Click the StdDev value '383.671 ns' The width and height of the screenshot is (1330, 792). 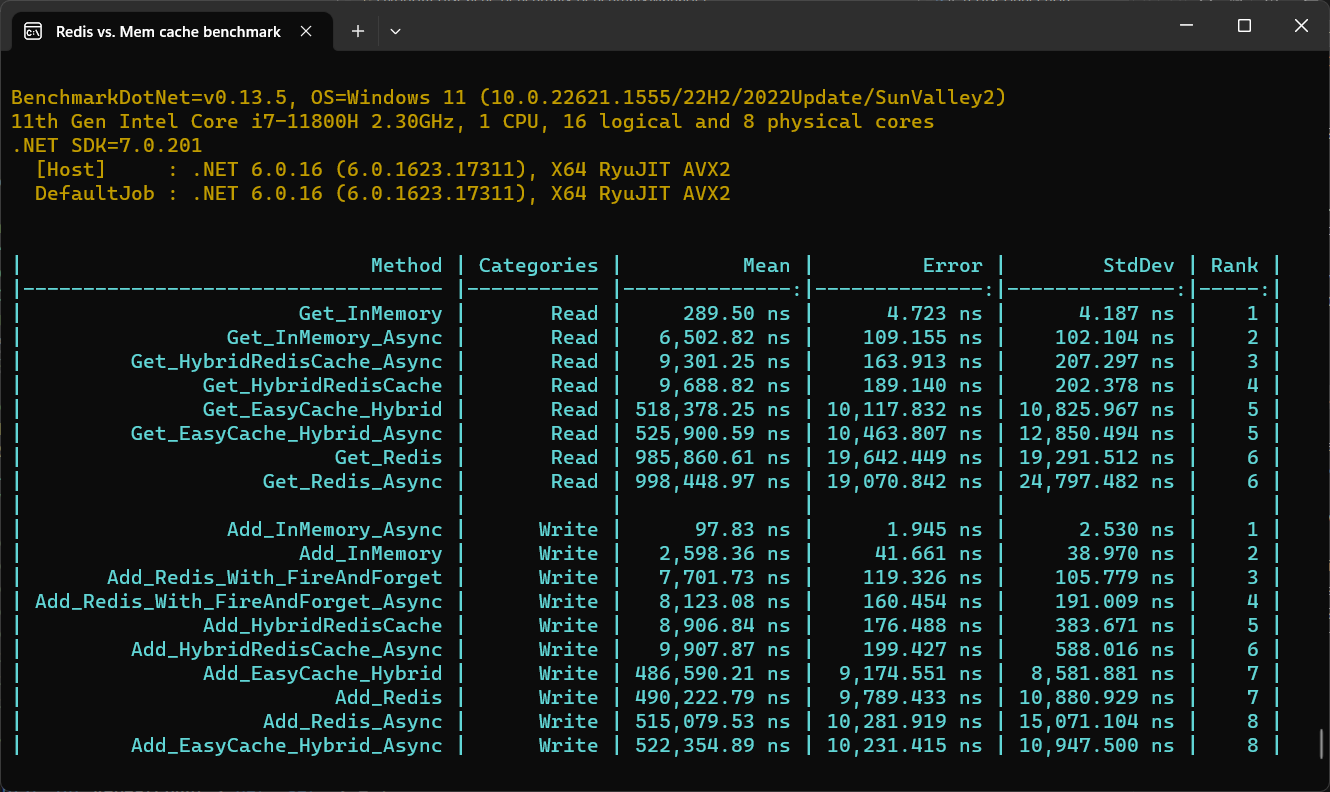click(1114, 625)
